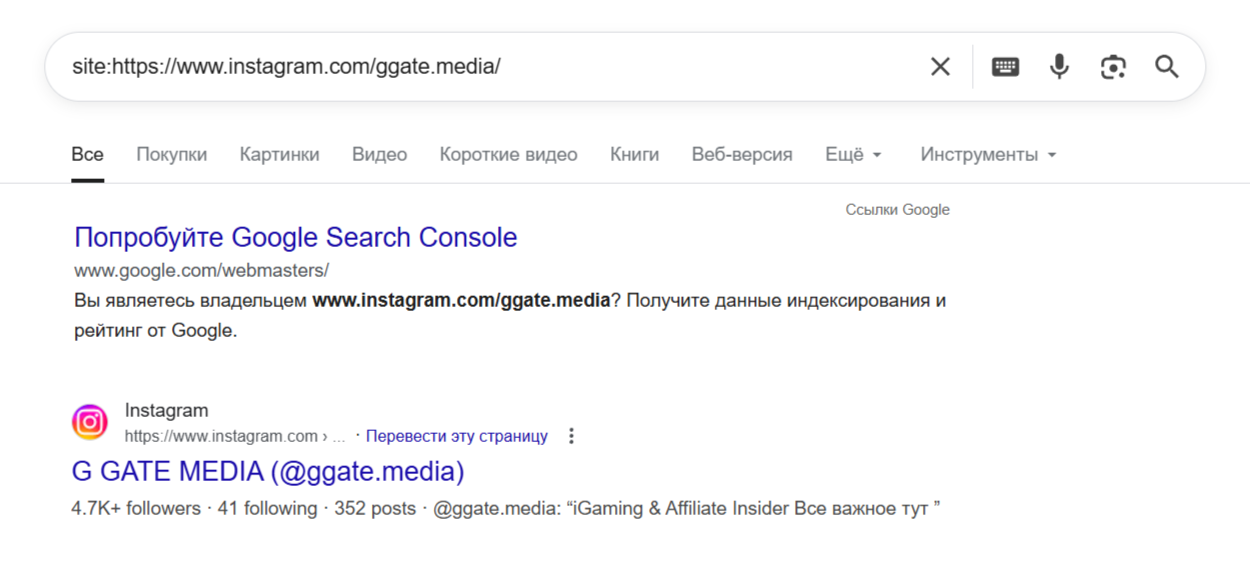Click Перевести эту страницу link
The height and width of the screenshot is (562, 1250).
[456, 436]
